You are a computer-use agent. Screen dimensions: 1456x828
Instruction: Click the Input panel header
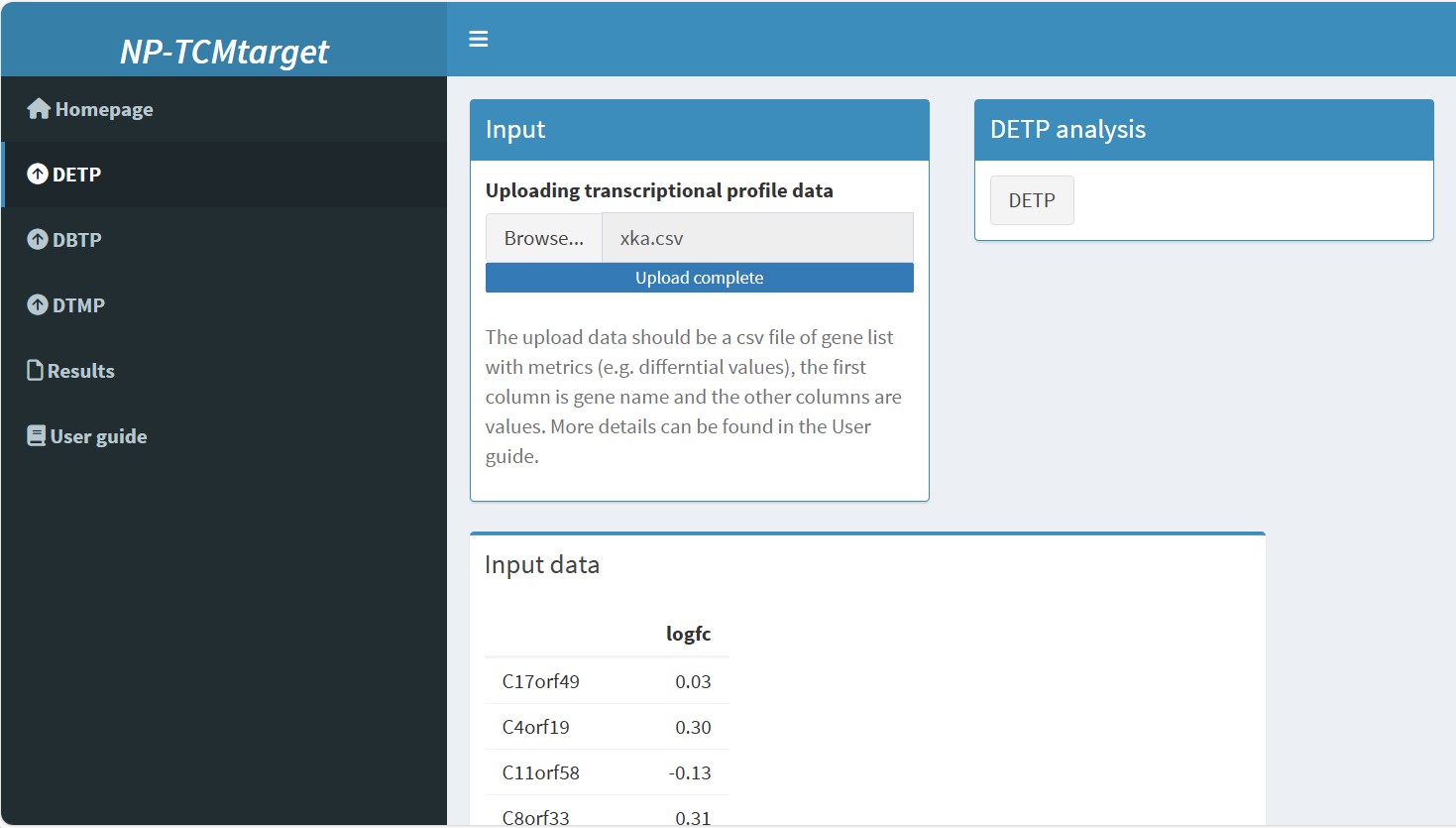(x=700, y=130)
